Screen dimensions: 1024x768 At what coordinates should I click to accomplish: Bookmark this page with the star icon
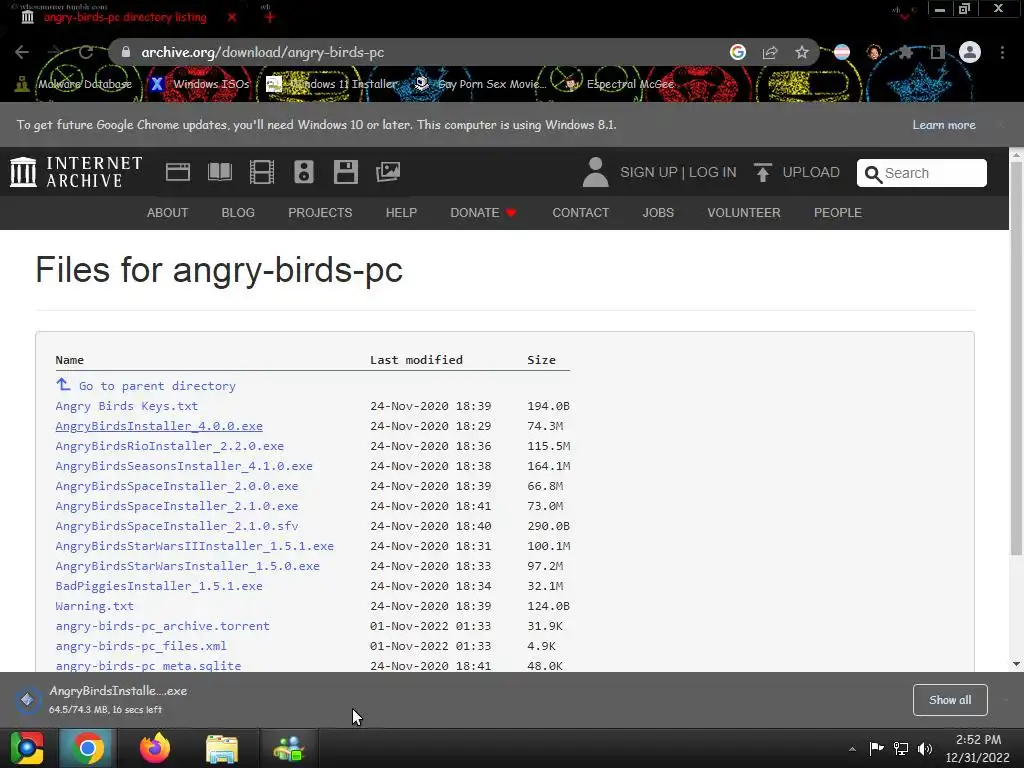(x=802, y=52)
